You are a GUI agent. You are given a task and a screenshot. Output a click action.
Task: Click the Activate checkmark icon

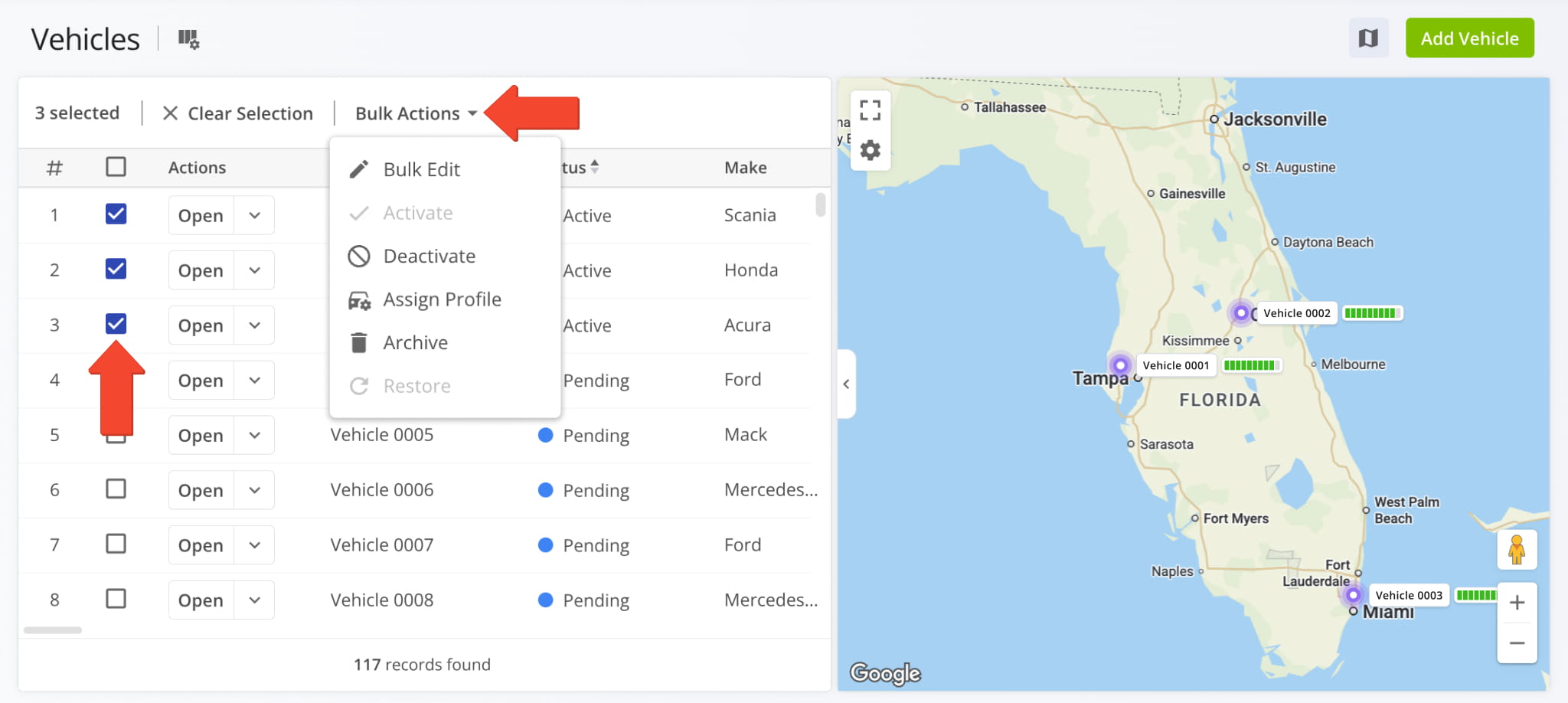[359, 213]
